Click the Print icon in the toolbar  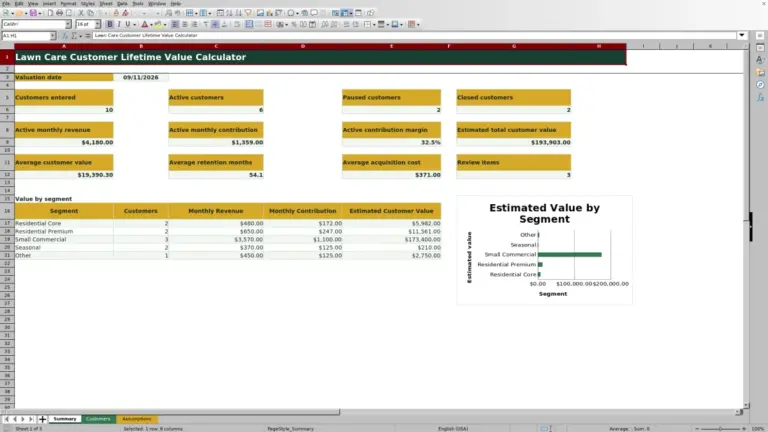pyautogui.click(x=59, y=13)
